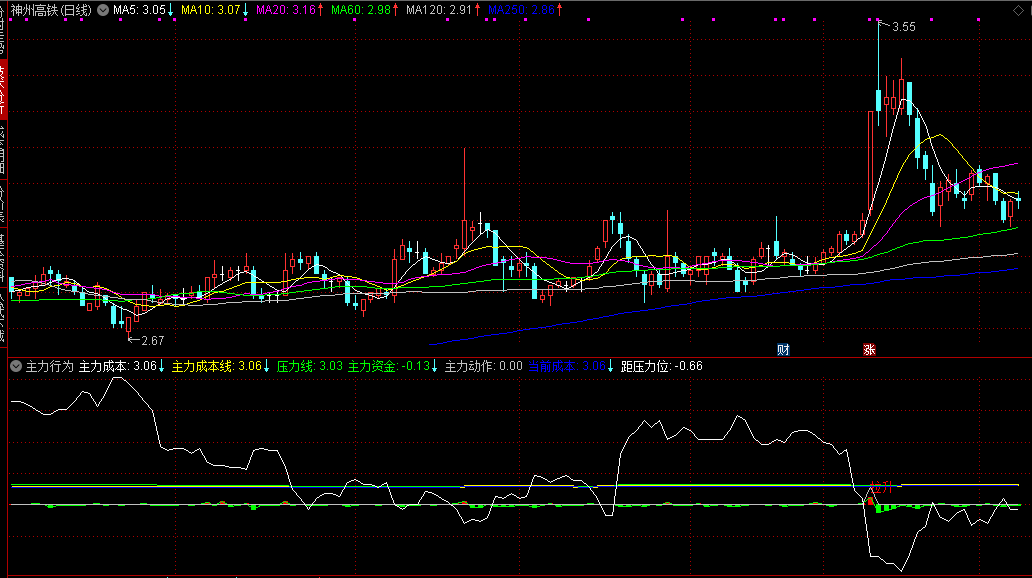Select the green MA60 moving average label

pos(360,9)
